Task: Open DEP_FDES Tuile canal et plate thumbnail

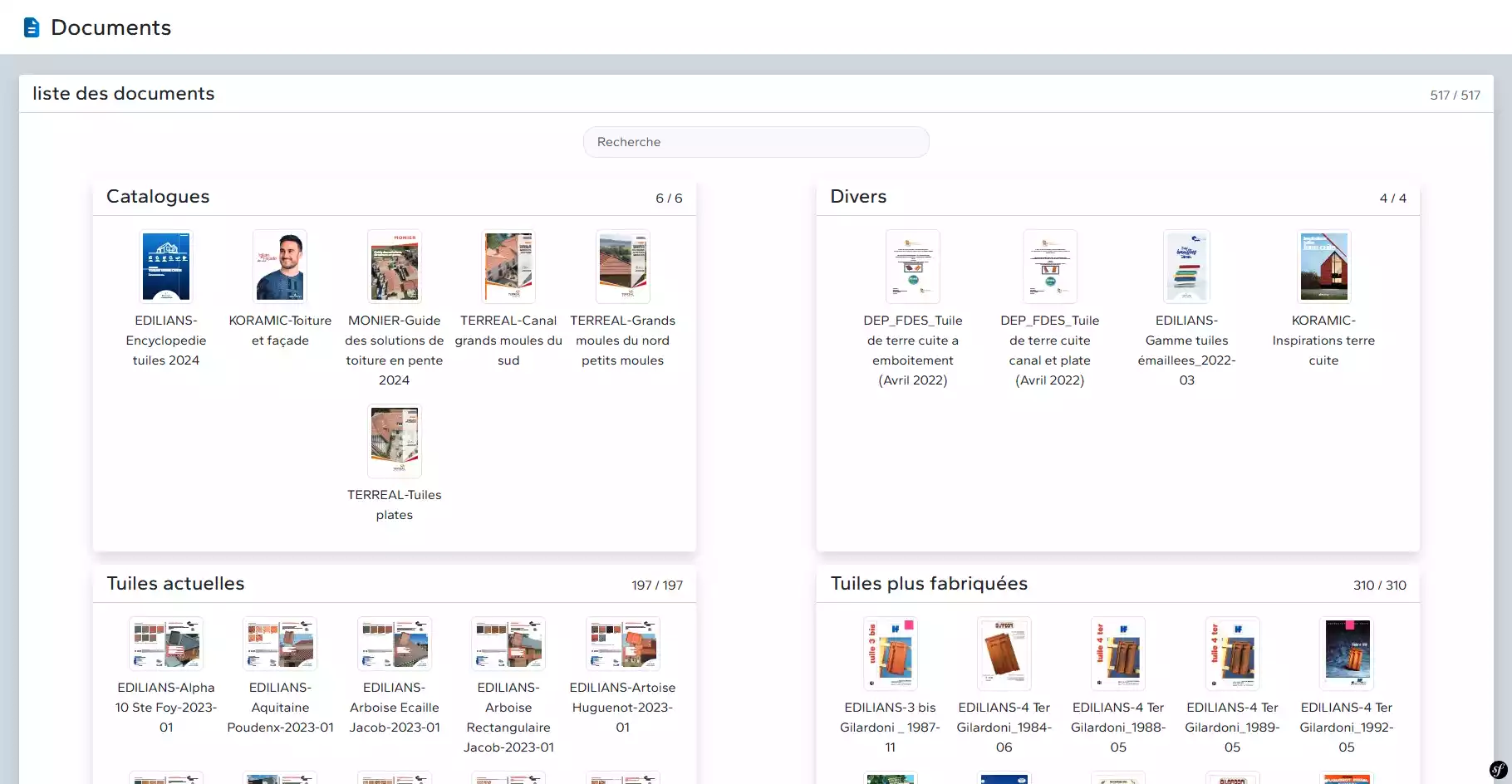Action: 1050,267
